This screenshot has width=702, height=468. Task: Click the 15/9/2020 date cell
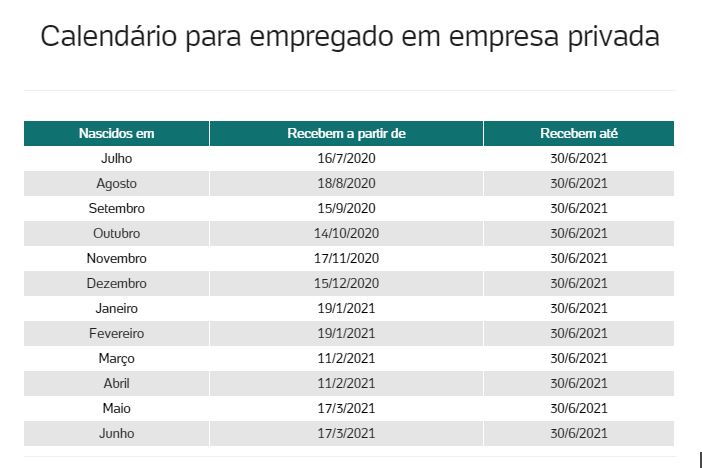tap(346, 208)
